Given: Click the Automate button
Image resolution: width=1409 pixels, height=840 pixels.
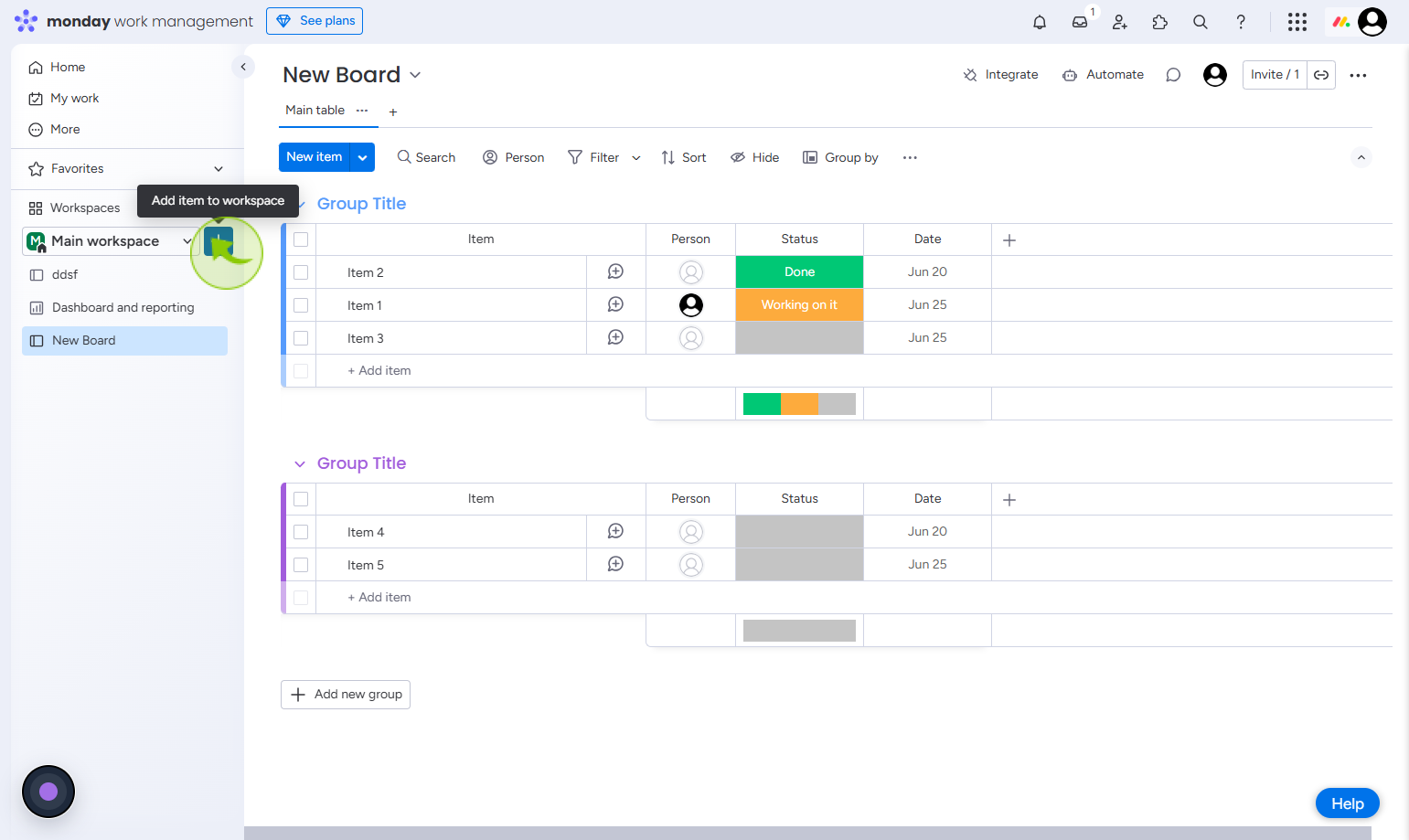Looking at the screenshot, I should [1103, 75].
